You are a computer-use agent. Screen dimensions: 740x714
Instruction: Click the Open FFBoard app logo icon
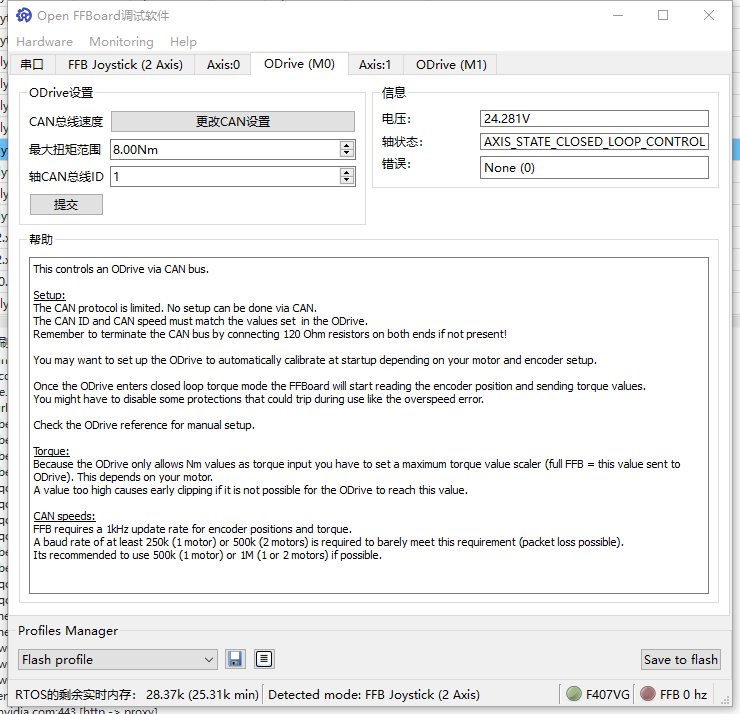tap(24, 15)
